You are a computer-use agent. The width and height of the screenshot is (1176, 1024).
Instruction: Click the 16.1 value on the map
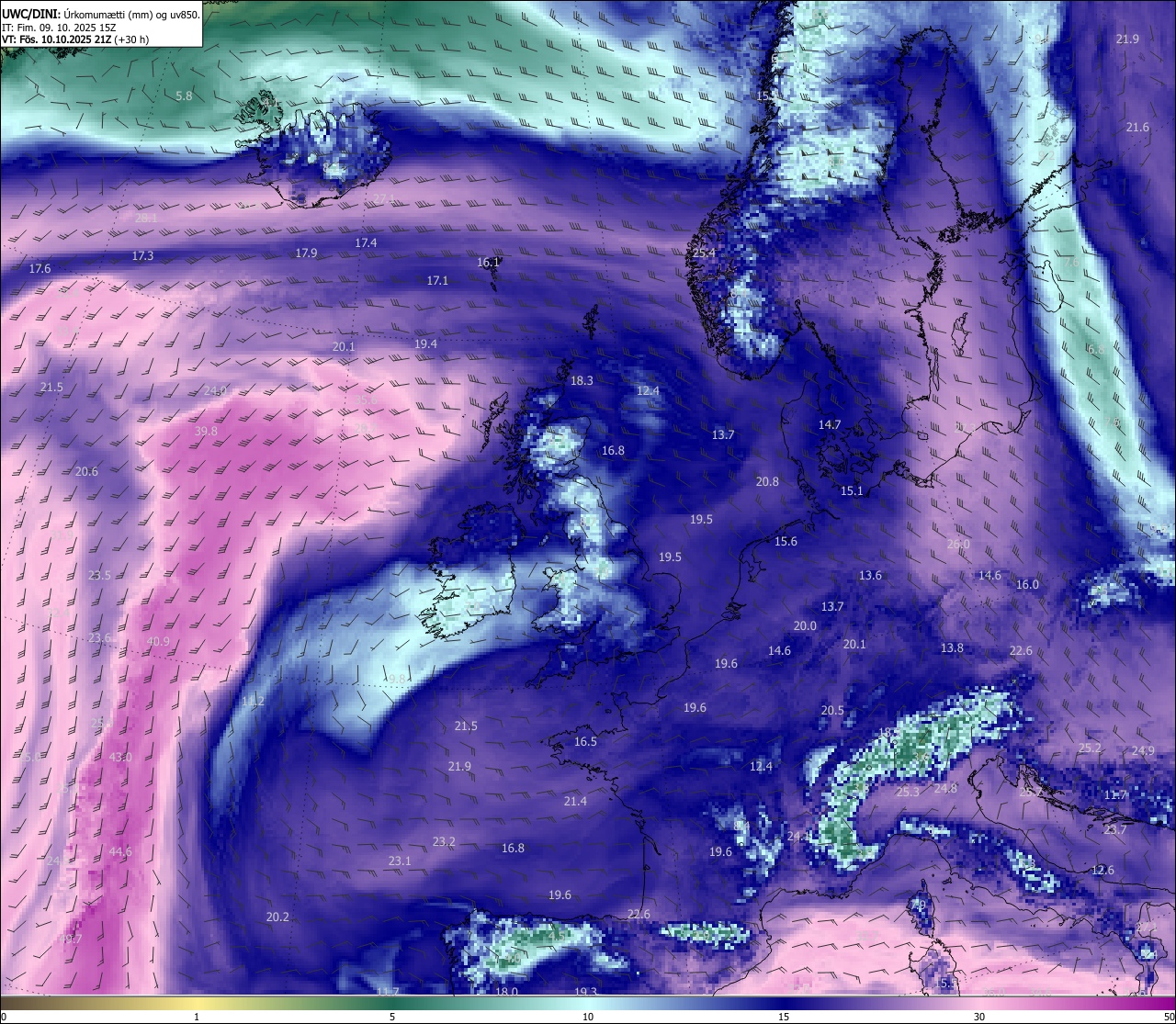tap(488, 262)
